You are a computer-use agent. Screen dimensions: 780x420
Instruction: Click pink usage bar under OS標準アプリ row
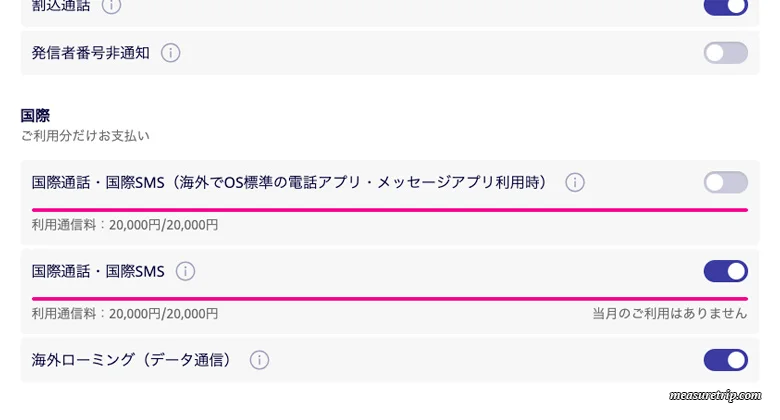pyautogui.click(x=390, y=210)
